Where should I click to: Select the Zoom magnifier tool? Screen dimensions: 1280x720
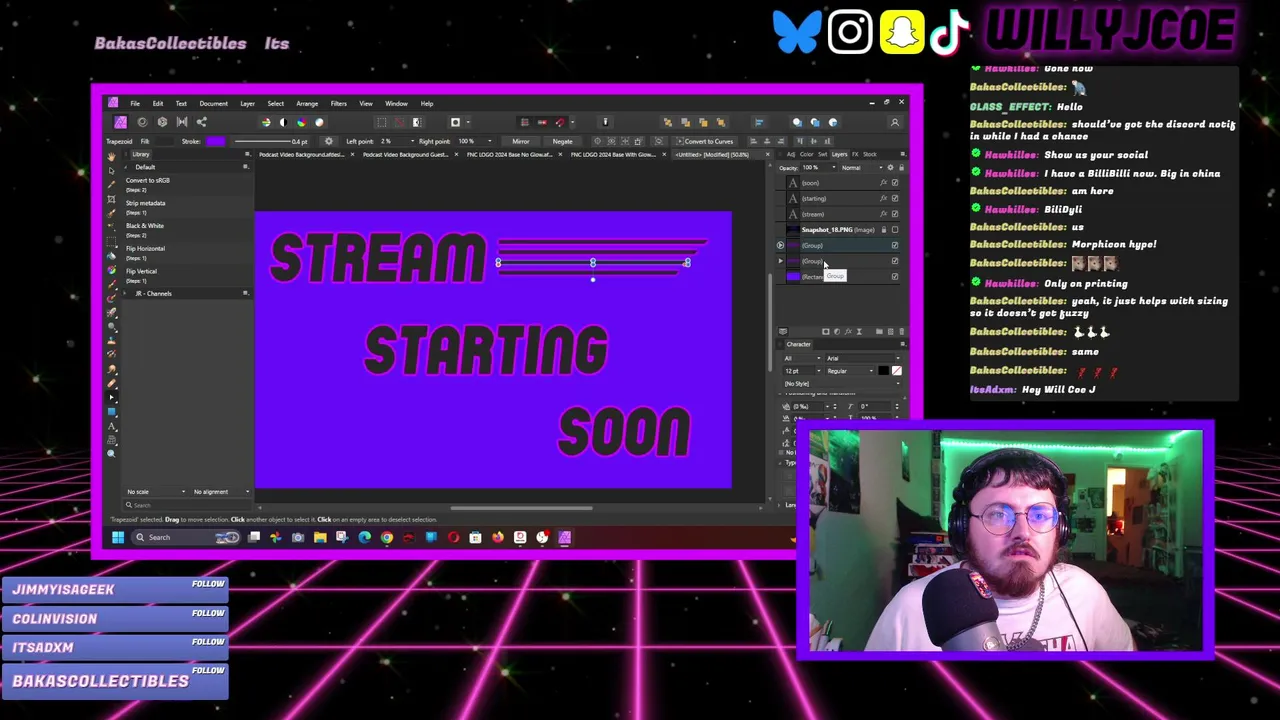click(x=111, y=454)
